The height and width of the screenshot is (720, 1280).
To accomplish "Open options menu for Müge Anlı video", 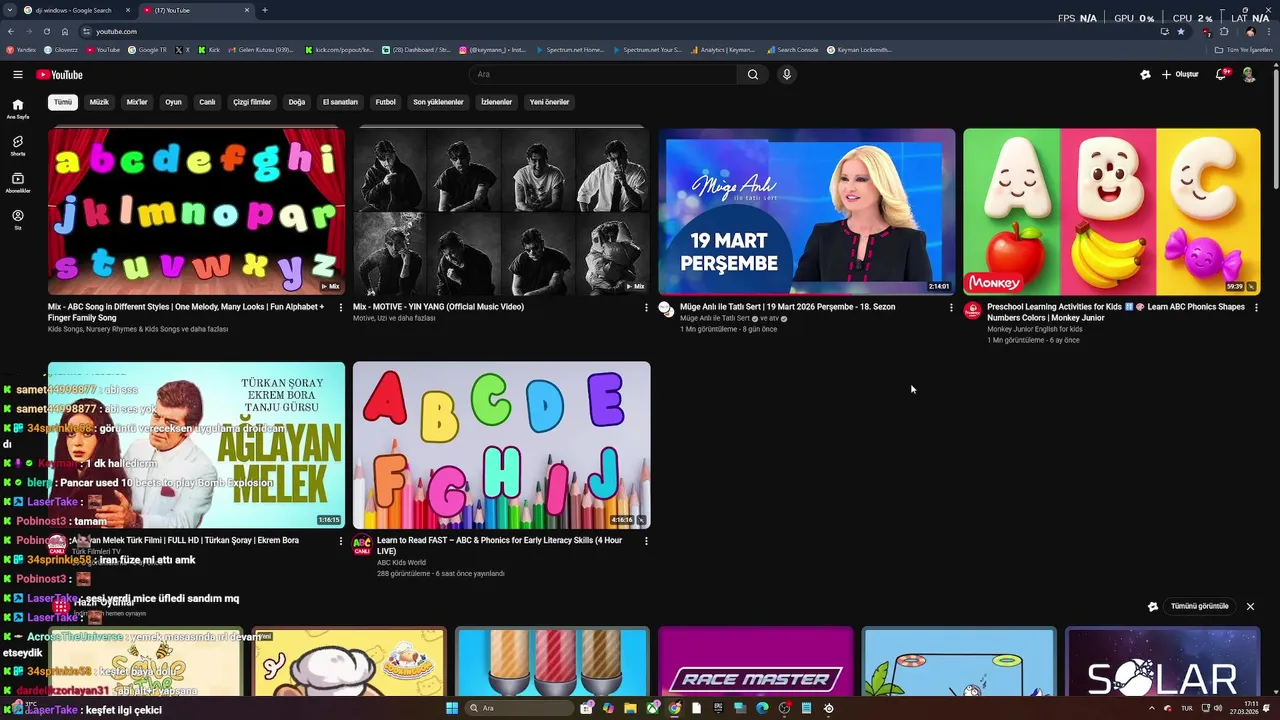I will tap(951, 307).
